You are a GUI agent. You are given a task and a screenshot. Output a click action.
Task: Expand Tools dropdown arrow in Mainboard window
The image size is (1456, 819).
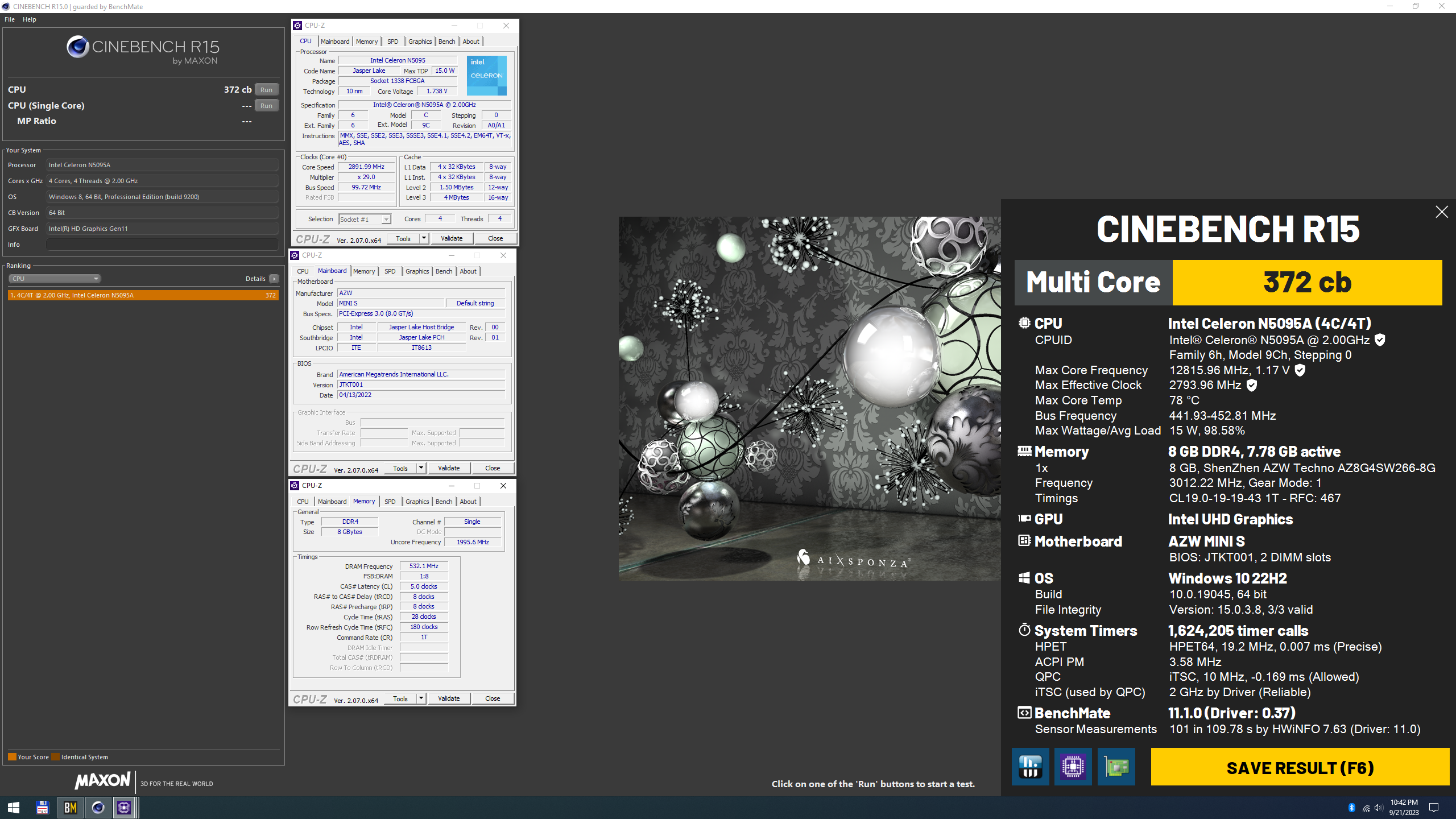coord(421,468)
